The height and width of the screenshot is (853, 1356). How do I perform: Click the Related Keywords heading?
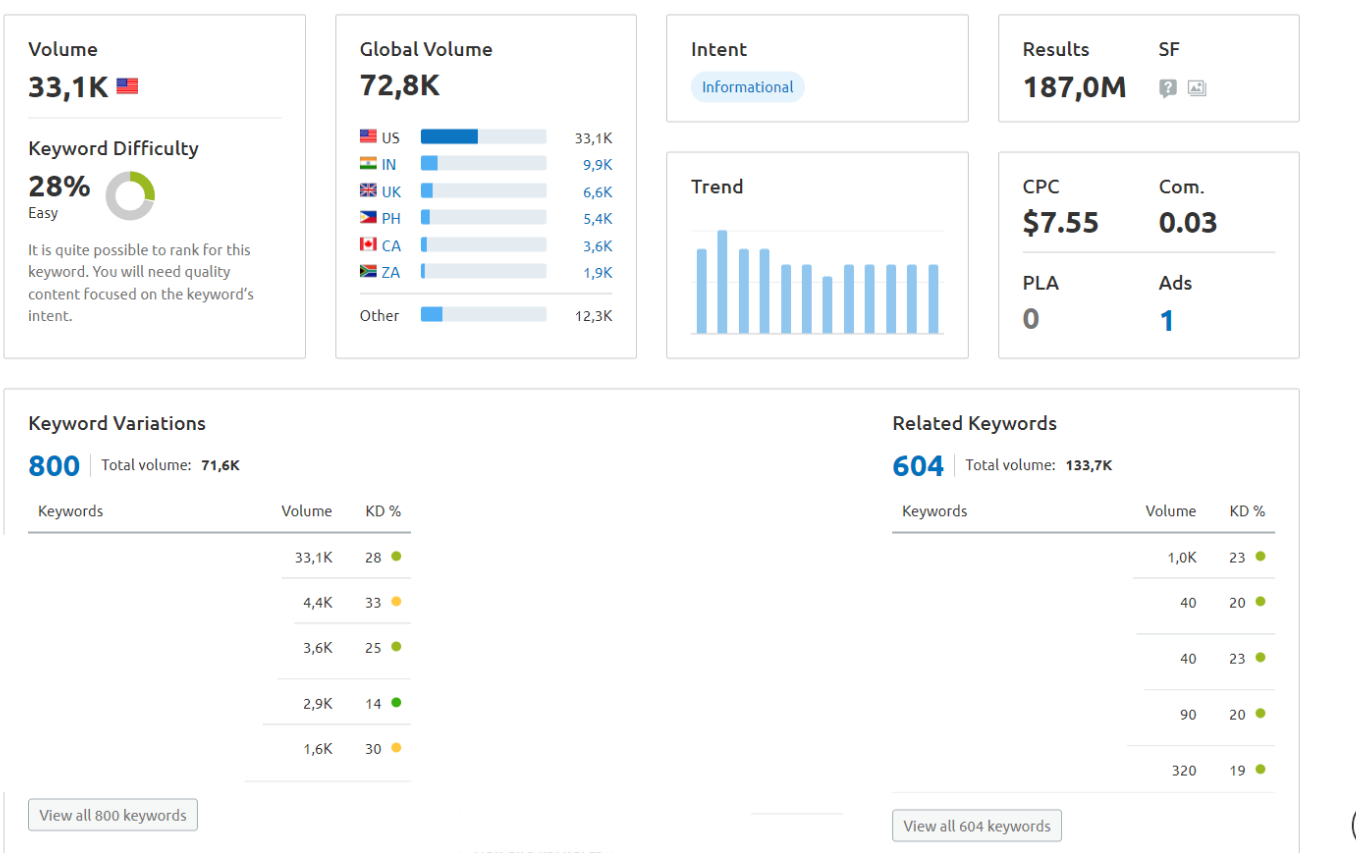(x=974, y=423)
